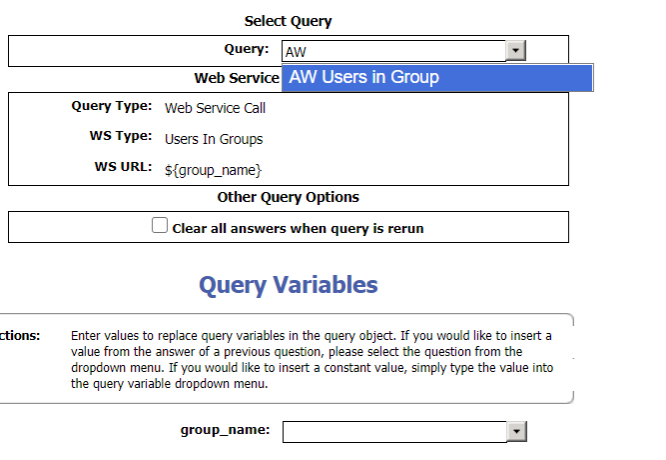
Task: Click the instructions paragraph text
Action: [x=310, y=360]
